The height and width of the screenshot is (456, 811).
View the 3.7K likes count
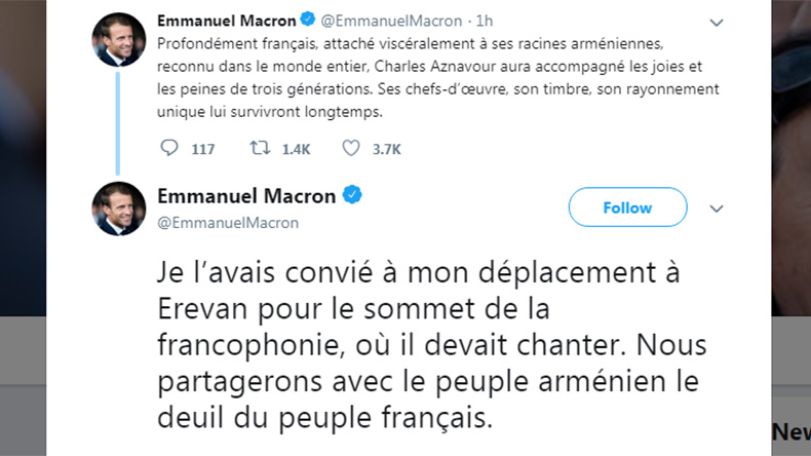click(x=387, y=149)
